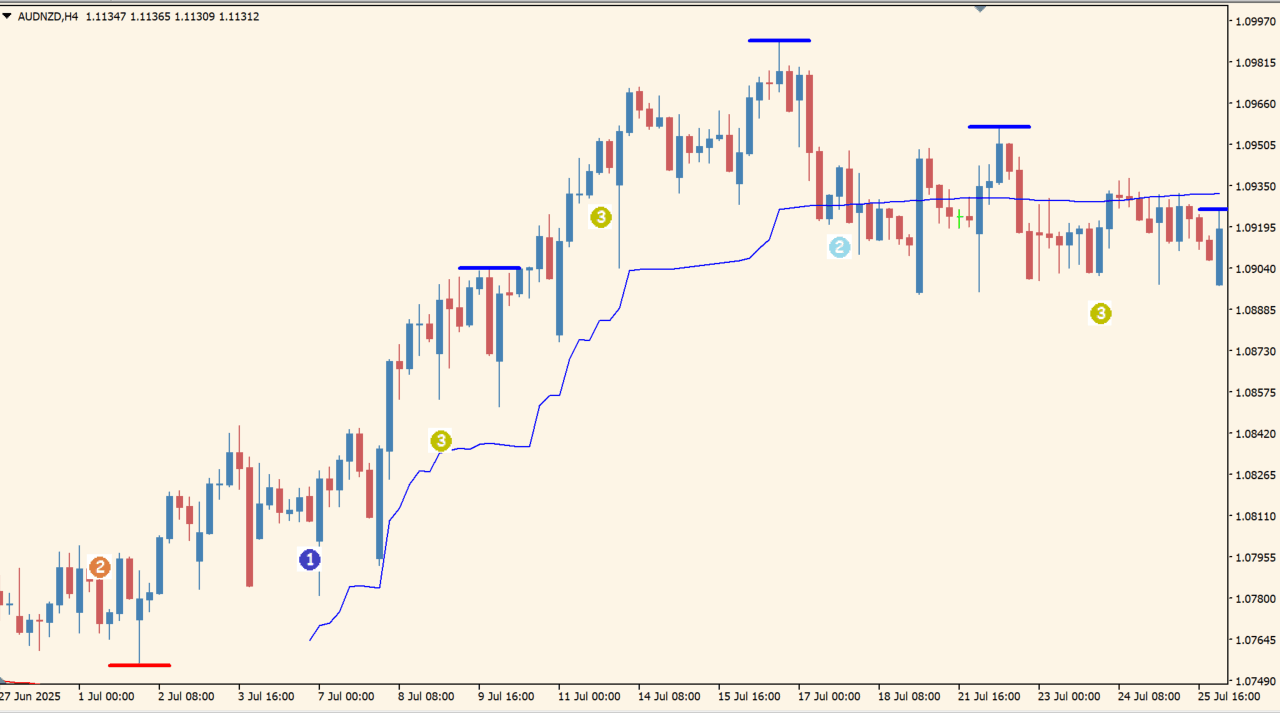1280x713 pixels.
Task: Click the small green cross marker
Action: tap(959, 217)
